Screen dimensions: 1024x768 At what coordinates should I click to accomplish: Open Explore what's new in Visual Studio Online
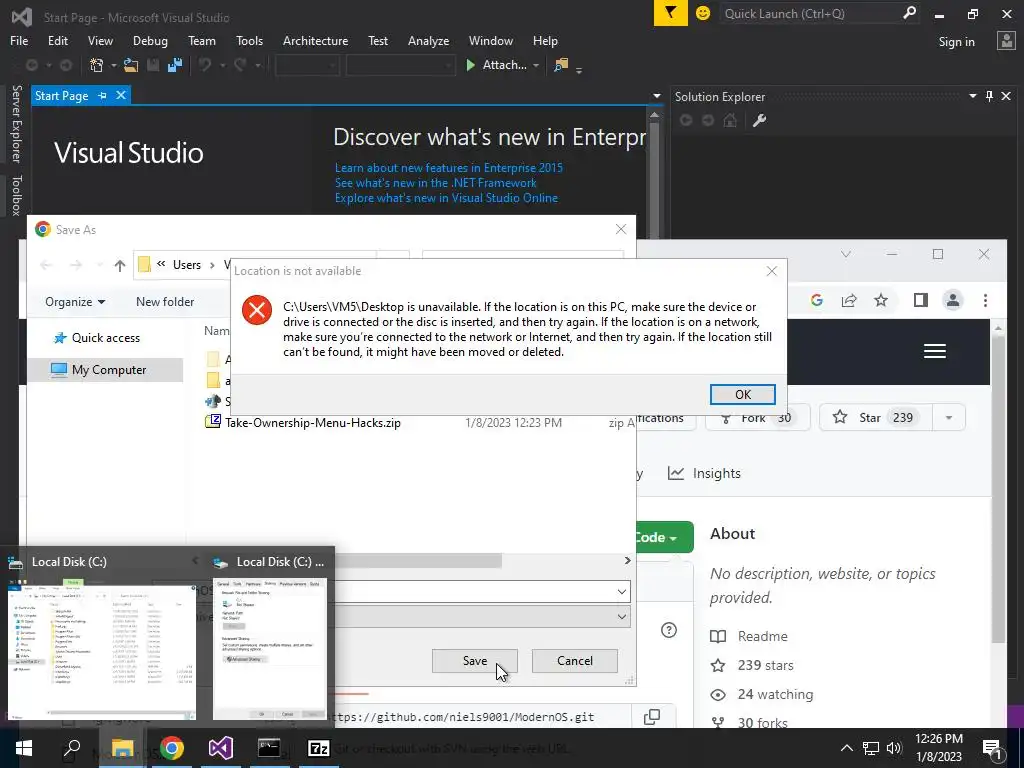tap(446, 198)
